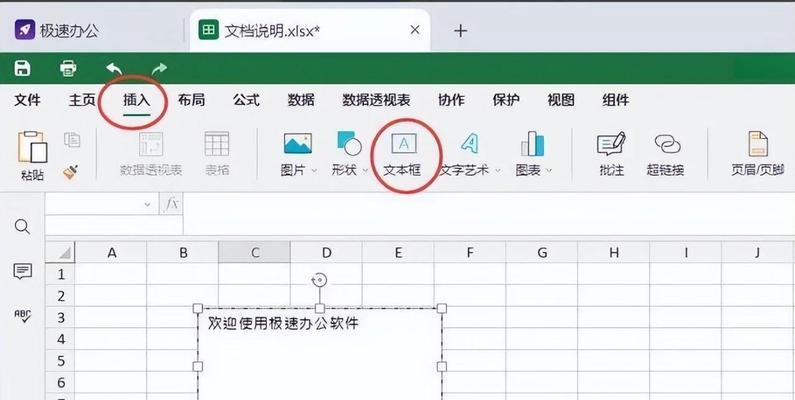This screenshot has width=795, height=400.
Task: Open a new tab with plus button
Action: coord(460,31)
